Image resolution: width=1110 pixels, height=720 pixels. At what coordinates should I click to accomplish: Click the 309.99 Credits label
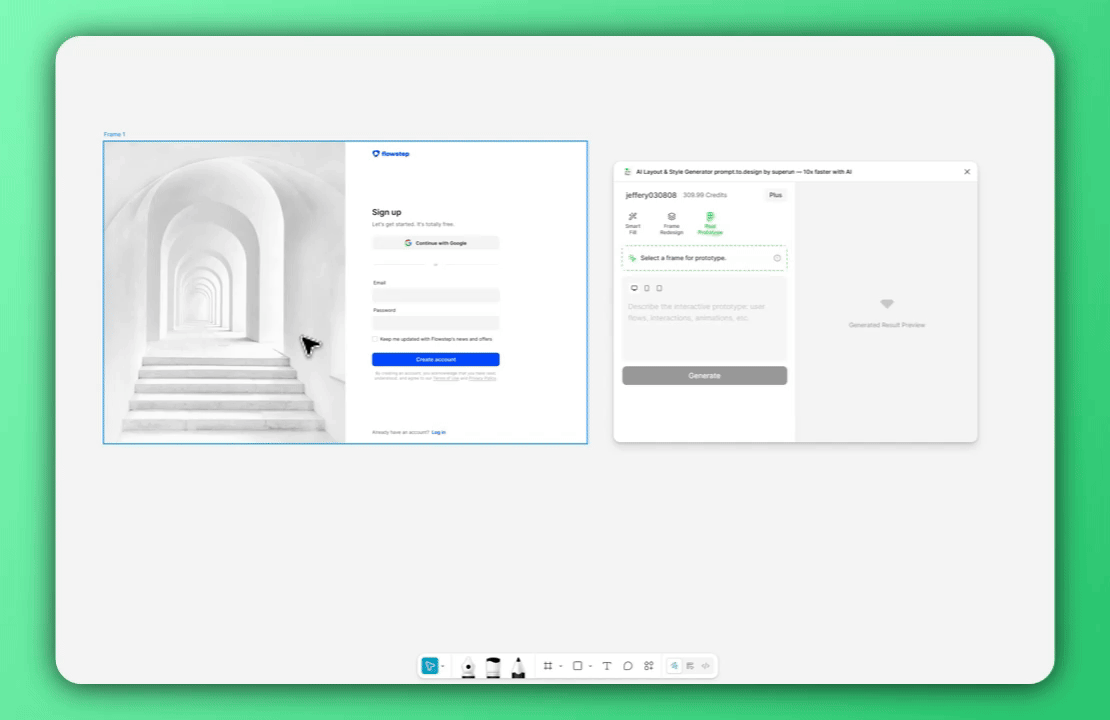coord(704,195)
